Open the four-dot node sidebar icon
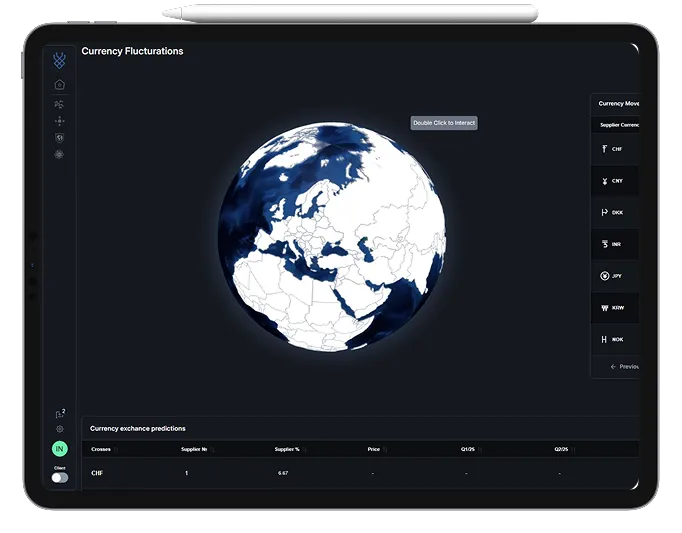 [60, 121]
